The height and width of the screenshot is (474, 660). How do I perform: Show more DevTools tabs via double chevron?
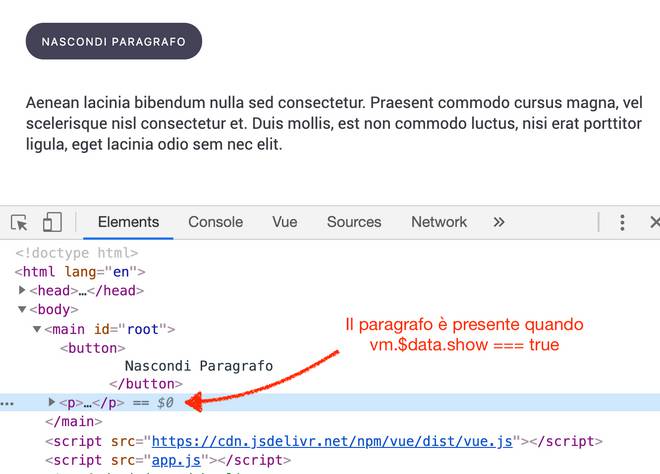click(x=499, y=222)
